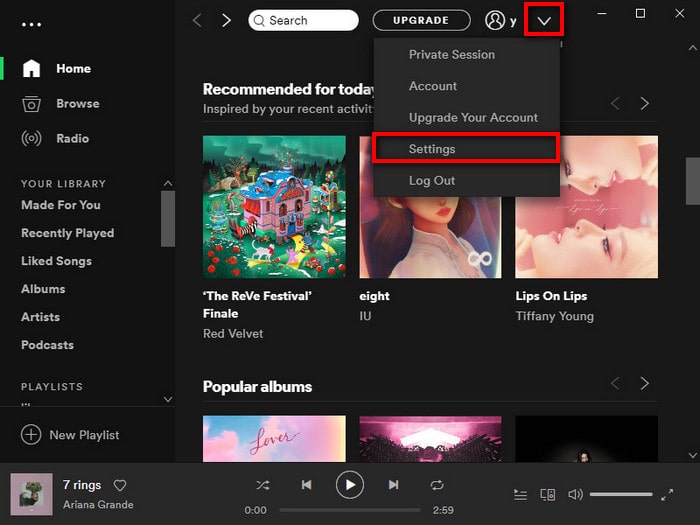Image resolution: width=700 pixels, height=525 pixels.
Task: Click the Home house icon
Action: tap(31, 68)
